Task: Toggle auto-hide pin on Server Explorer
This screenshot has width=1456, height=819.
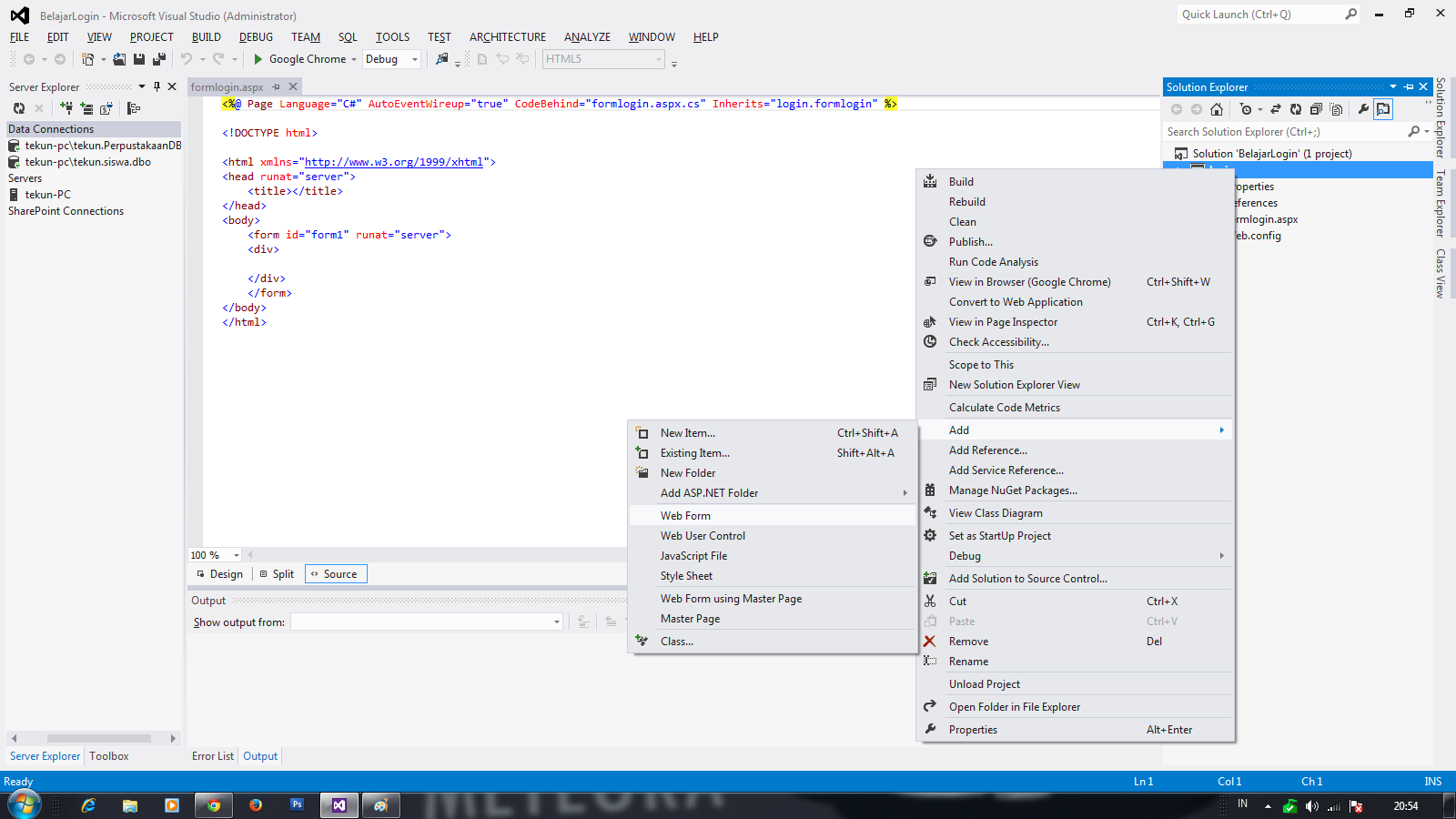Action: [x=157, y=86]
